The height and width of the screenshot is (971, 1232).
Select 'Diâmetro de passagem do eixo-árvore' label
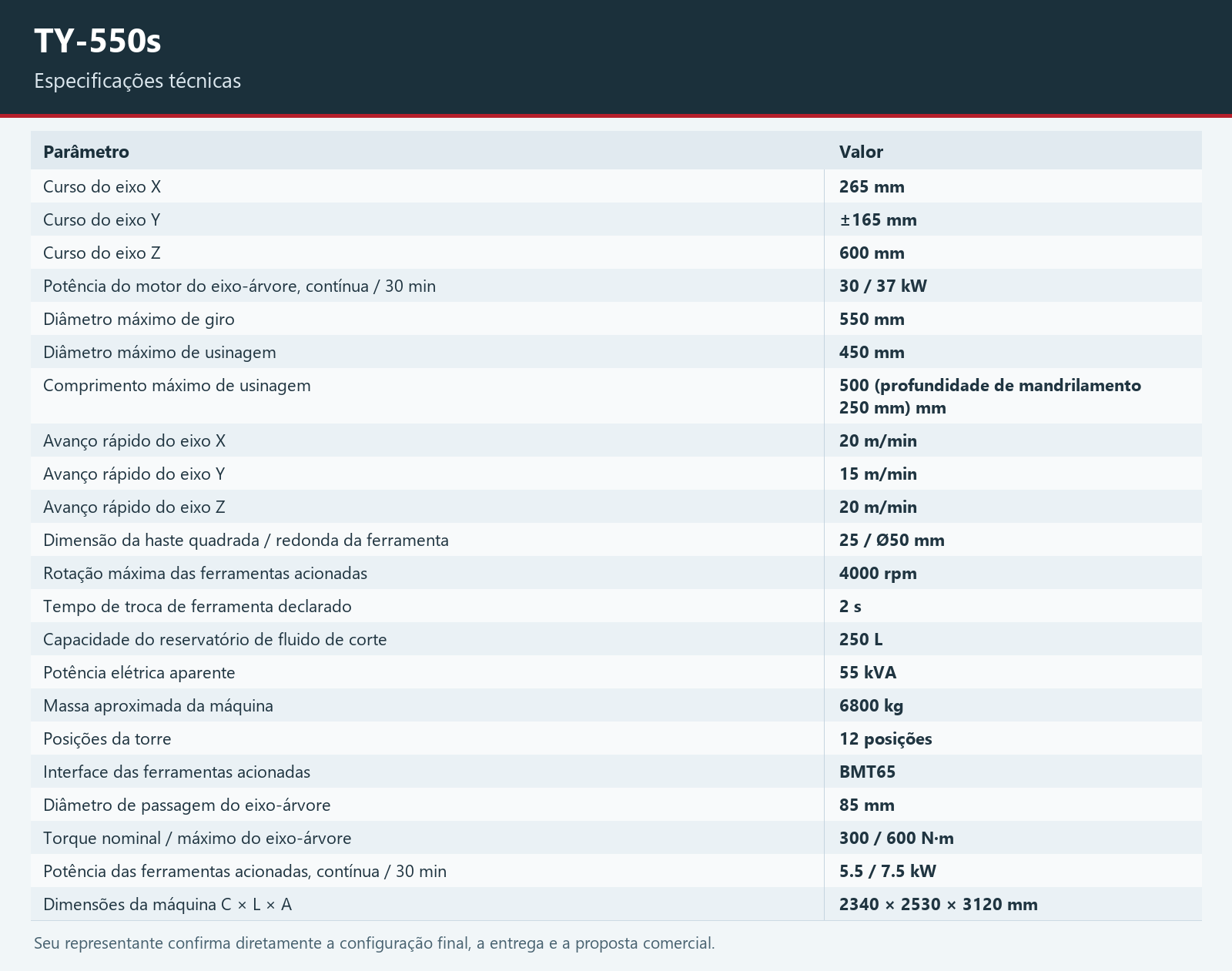click(187, 805)
